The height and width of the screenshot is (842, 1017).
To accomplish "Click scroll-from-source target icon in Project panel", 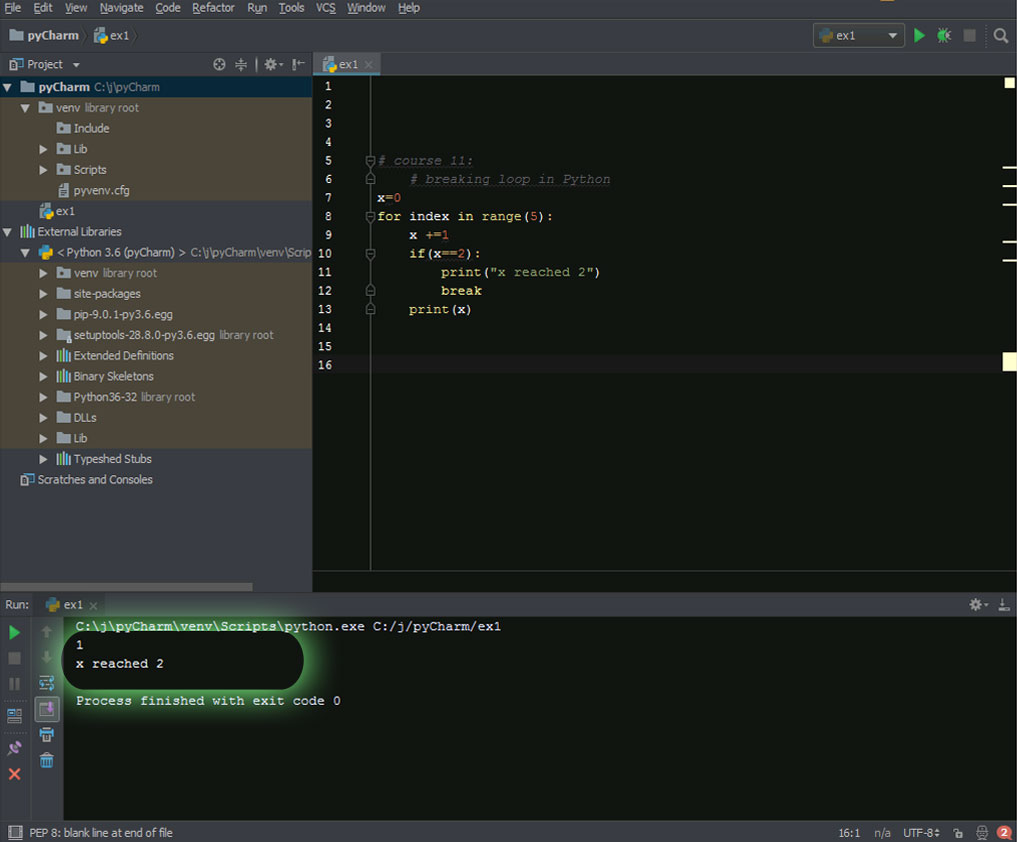I will click(219, 64).
